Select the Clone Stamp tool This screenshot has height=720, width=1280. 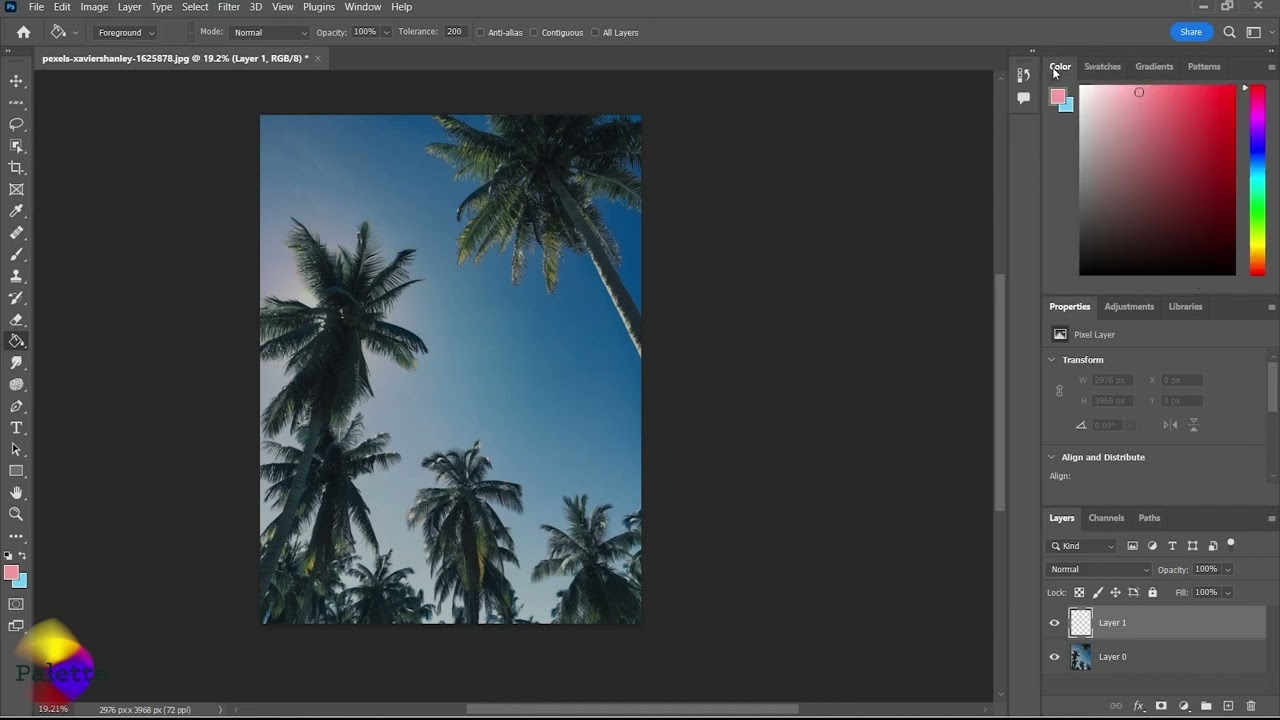(x=16, y=276)
